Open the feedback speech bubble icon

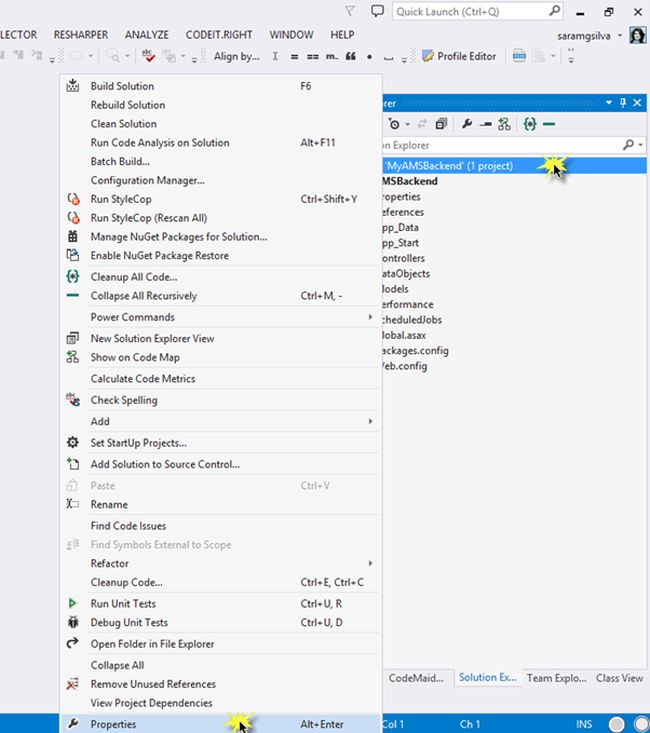tap(377, 11)
